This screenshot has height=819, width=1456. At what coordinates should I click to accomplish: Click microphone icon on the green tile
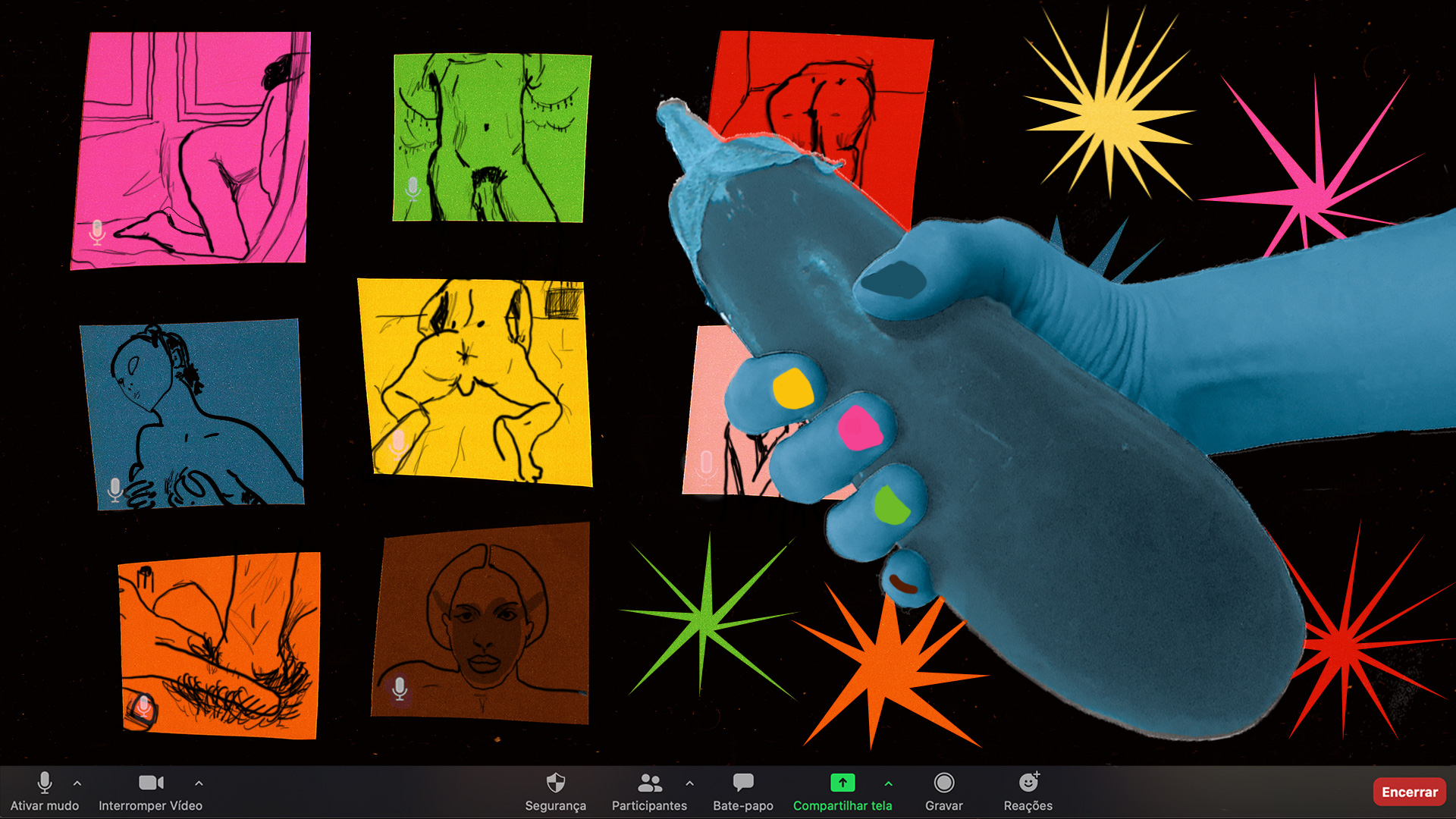click(x=413, y=187)
